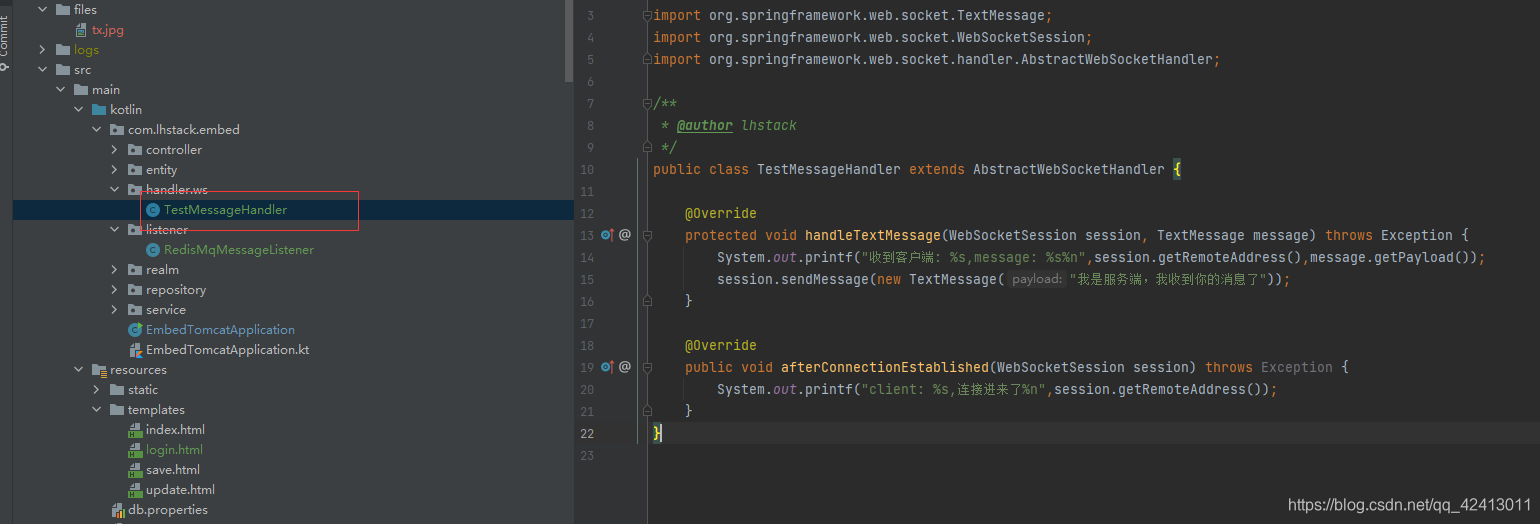Click the @Override annotation on line 12
This screenshot has width=1540, height=524.
pyautogui.click(x=721, y=214)
